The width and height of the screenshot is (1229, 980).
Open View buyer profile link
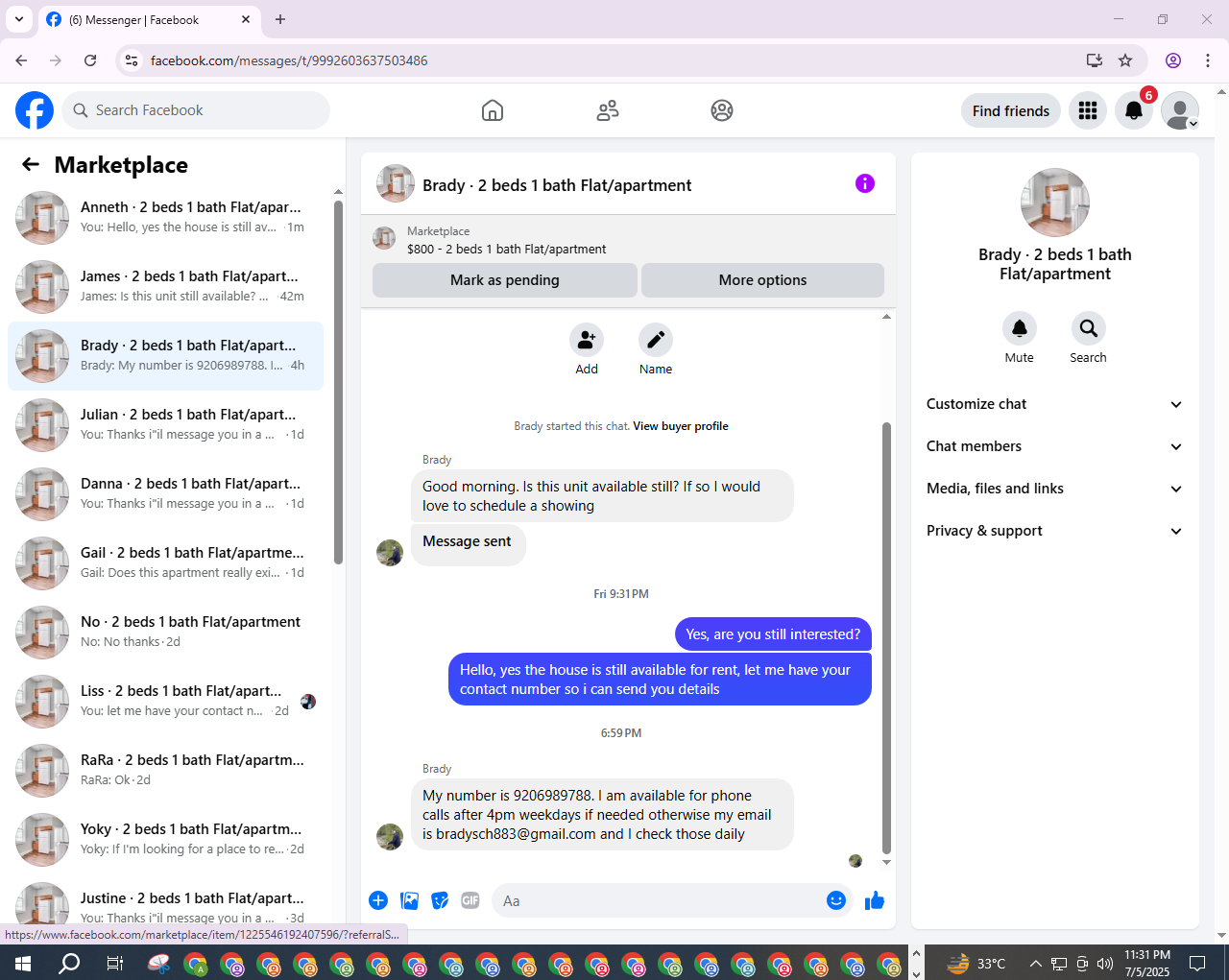(x=681, y=426)
